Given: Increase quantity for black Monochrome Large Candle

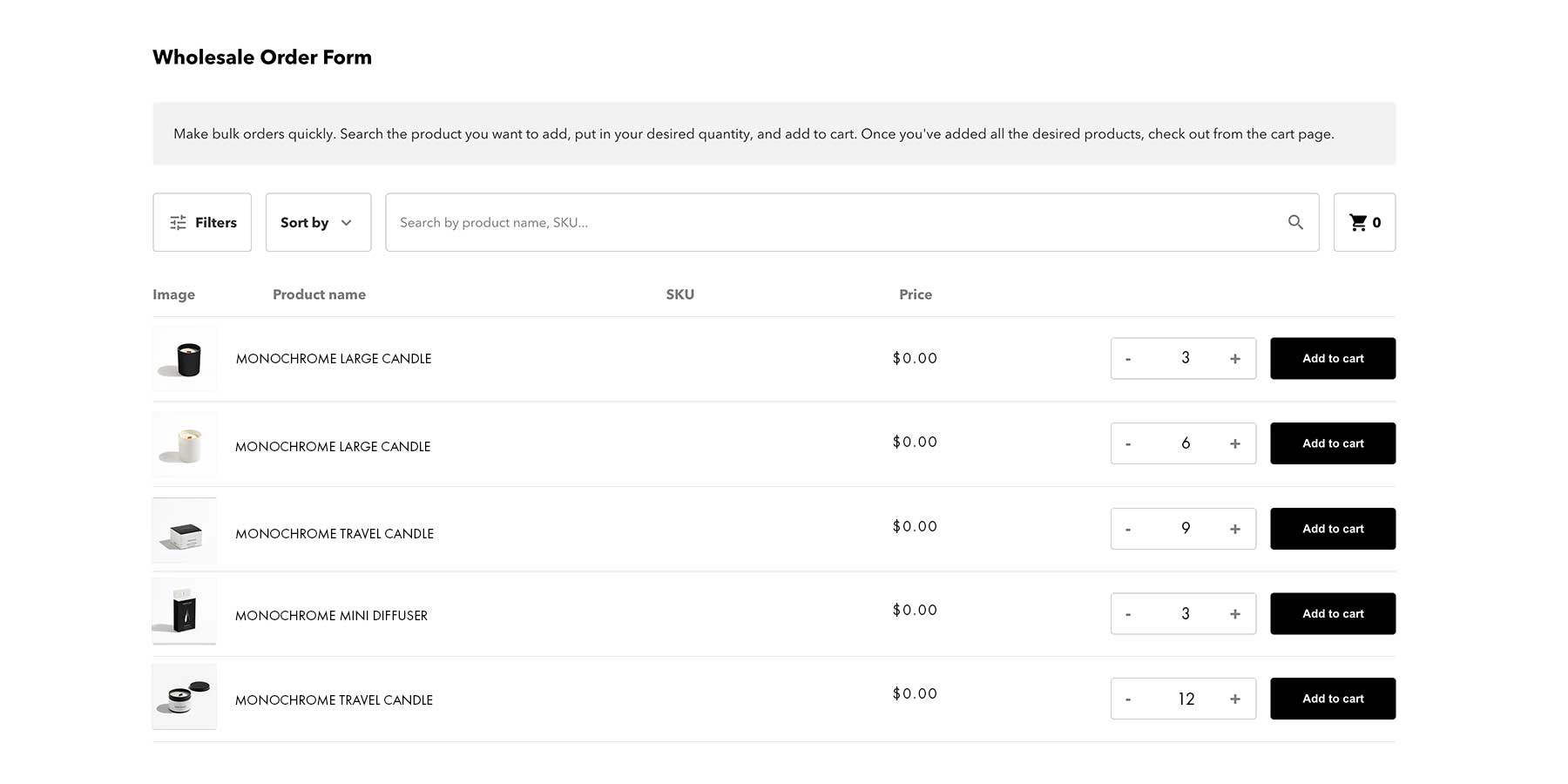Looking at the screenshot, I should tap(1234, 359).
